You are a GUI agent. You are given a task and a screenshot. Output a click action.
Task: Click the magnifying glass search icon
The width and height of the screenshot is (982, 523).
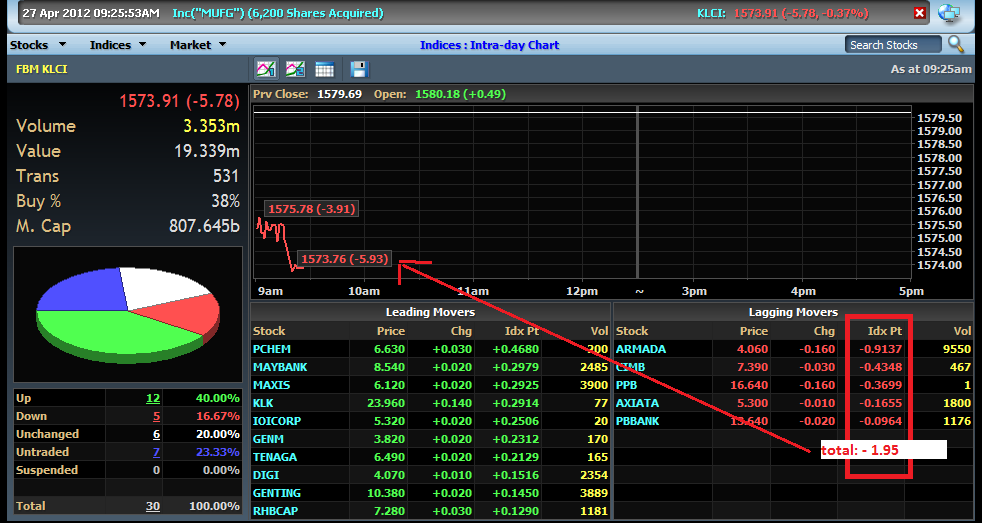[956, 44]
